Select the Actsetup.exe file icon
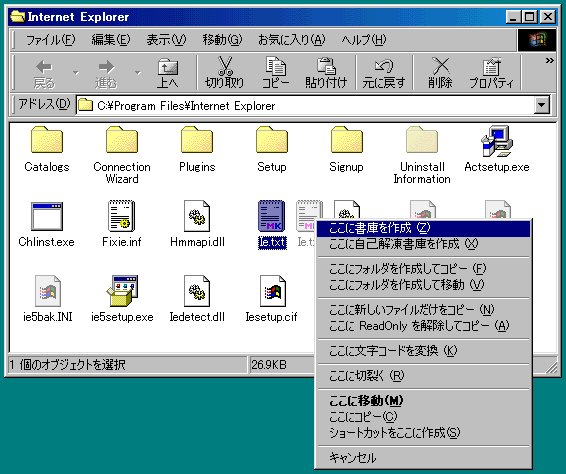 pyautogui.click(x=497, y=141)
